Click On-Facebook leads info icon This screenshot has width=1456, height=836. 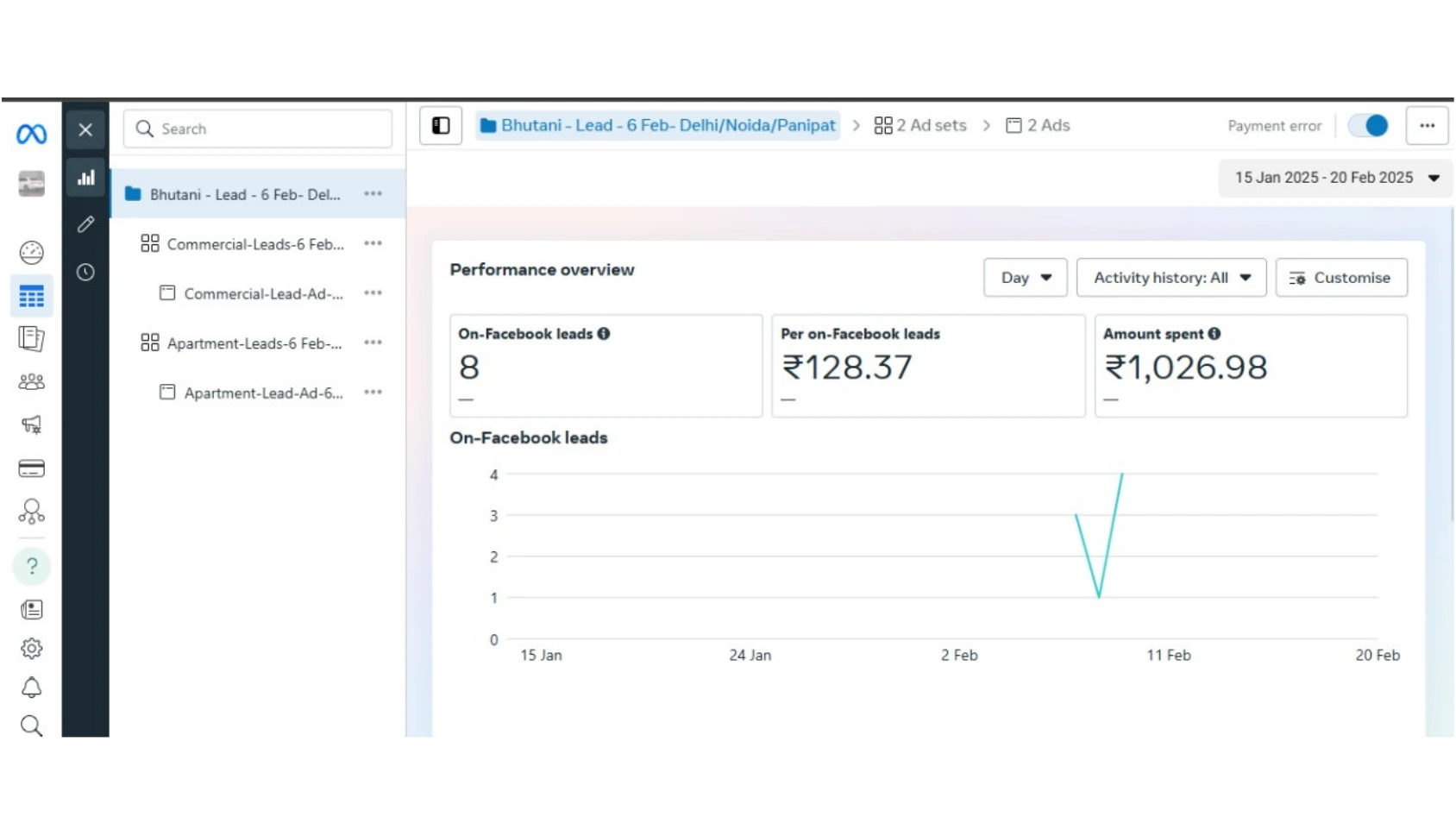(604, 334)
